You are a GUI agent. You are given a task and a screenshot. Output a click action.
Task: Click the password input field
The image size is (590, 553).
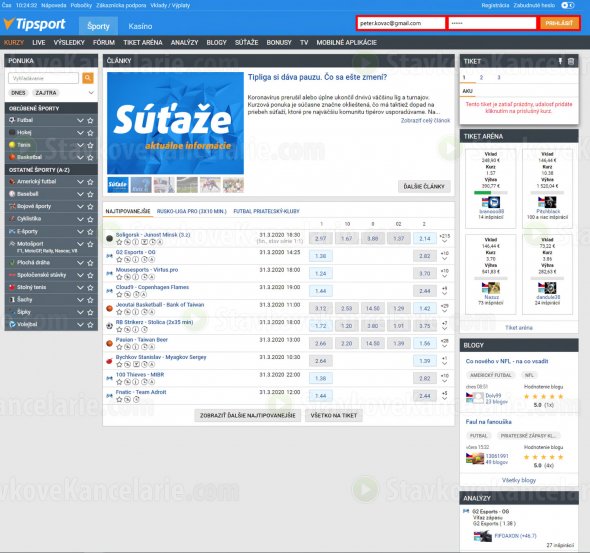coord(492,23)
